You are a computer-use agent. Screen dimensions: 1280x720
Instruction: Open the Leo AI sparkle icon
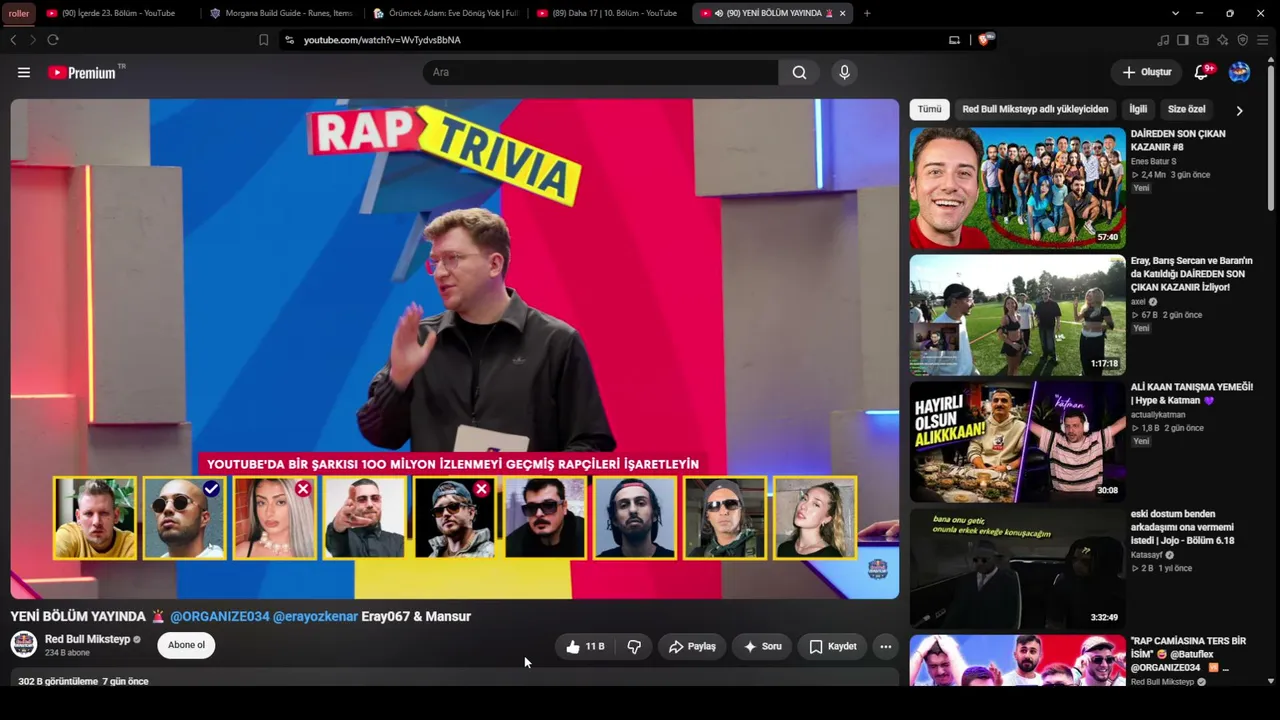(1223, 40)
